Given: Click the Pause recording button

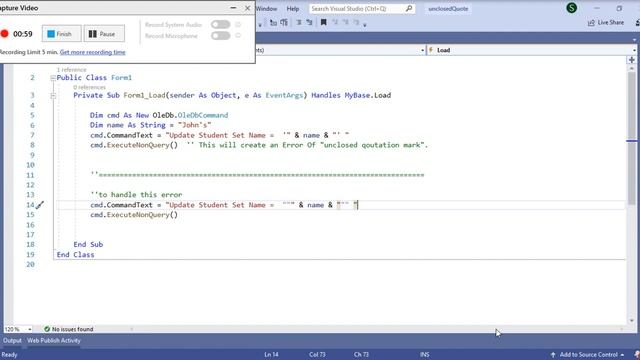Looking at the screenshot, I should [104, 34].
